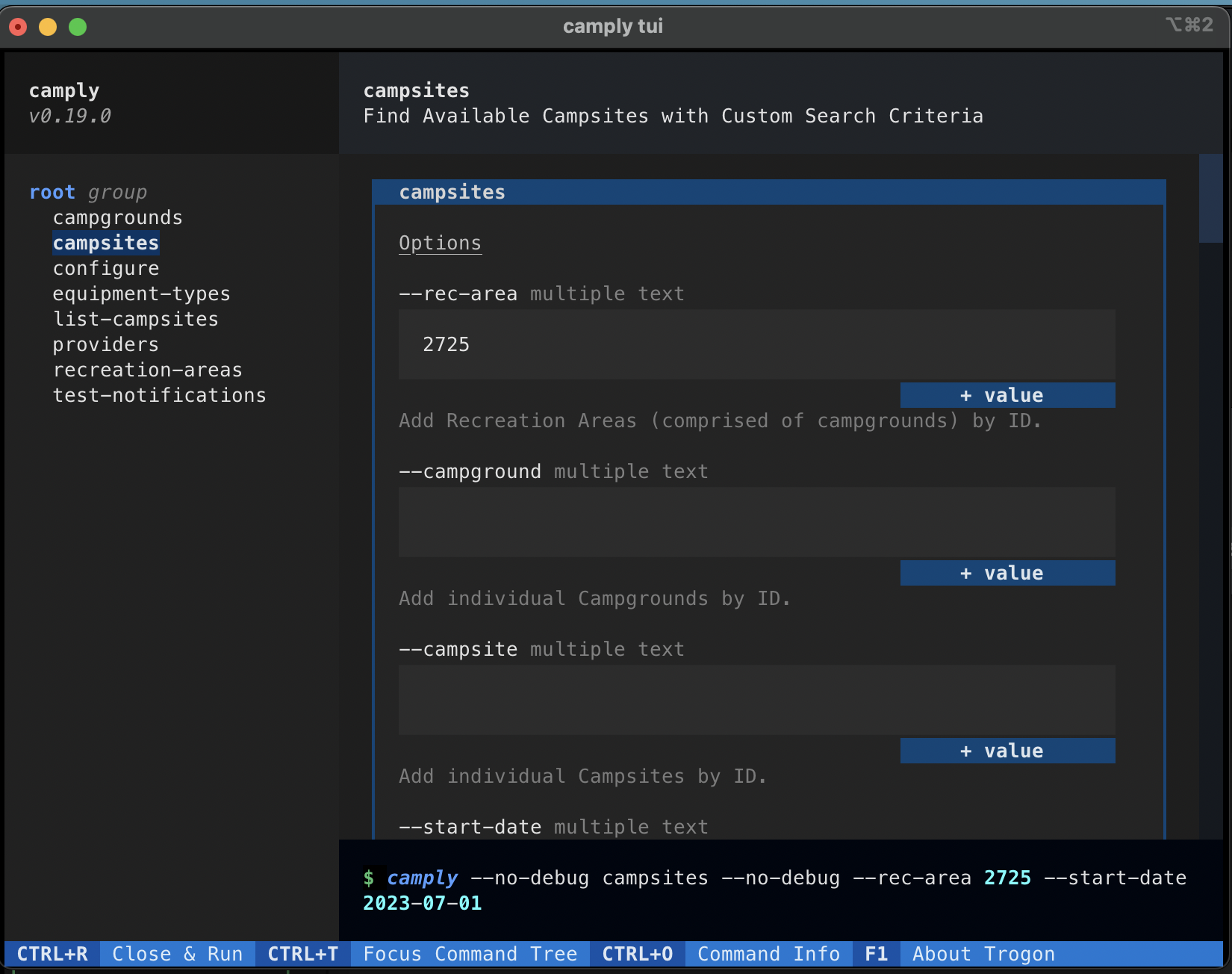Add another value for --campsite
Screen dimensions: 1232x974
[x=1008, y=751]
